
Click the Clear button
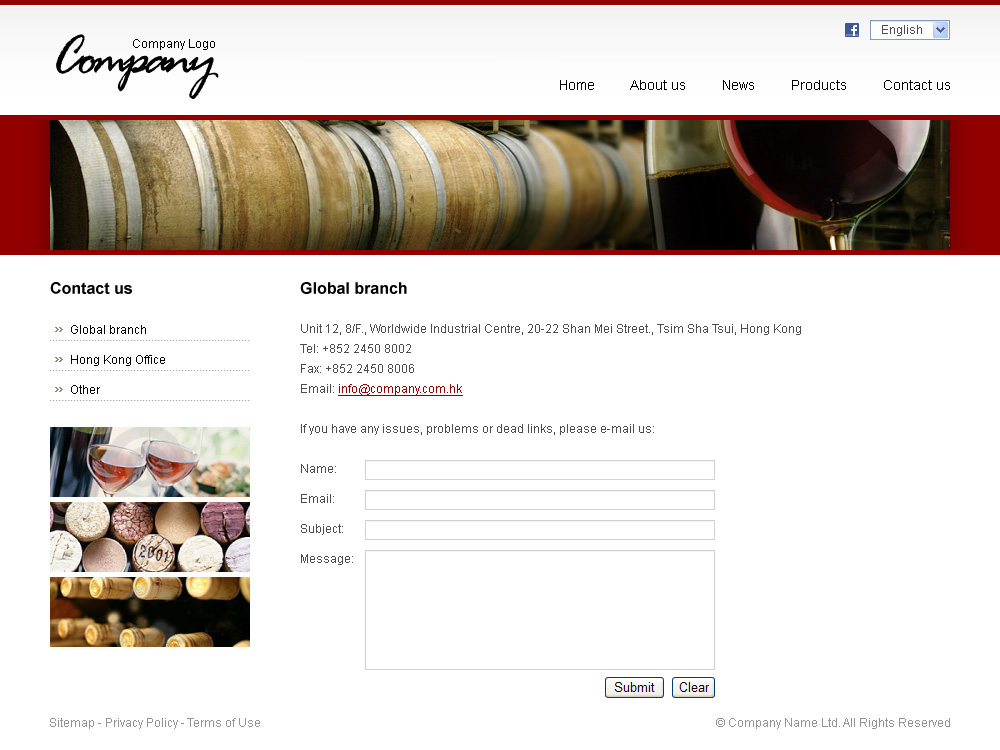[693, 688]
